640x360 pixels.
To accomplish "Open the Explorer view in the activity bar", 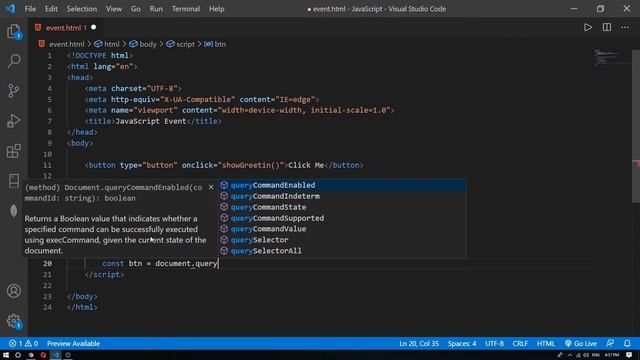I will click(13, 31).
